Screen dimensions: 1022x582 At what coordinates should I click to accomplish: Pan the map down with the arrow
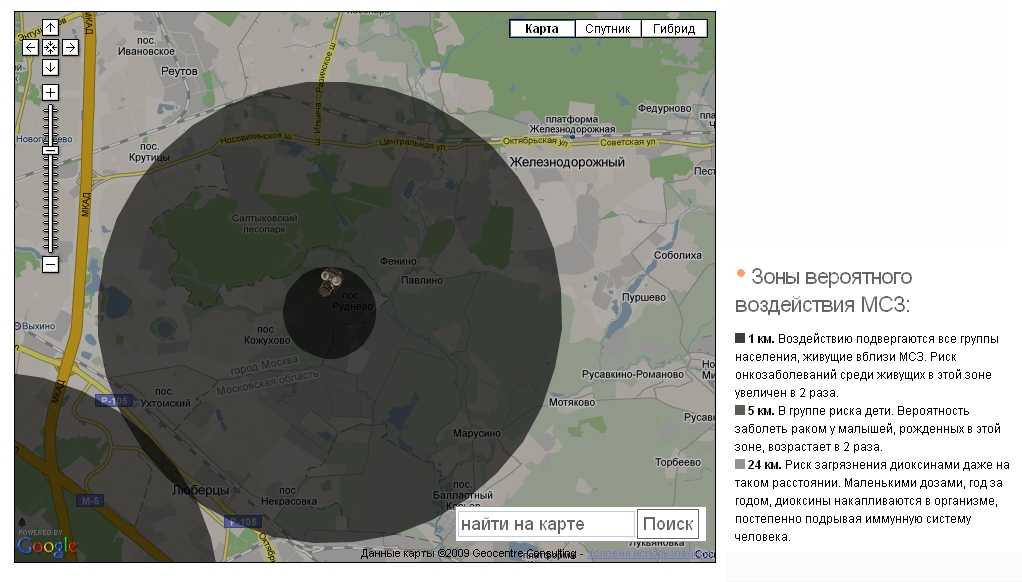[x=50, y=68]
